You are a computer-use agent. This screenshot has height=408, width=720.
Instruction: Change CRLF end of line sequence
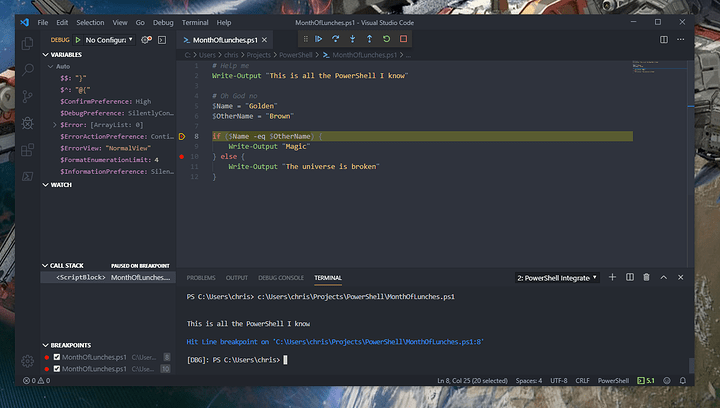[x=582, y=380]
